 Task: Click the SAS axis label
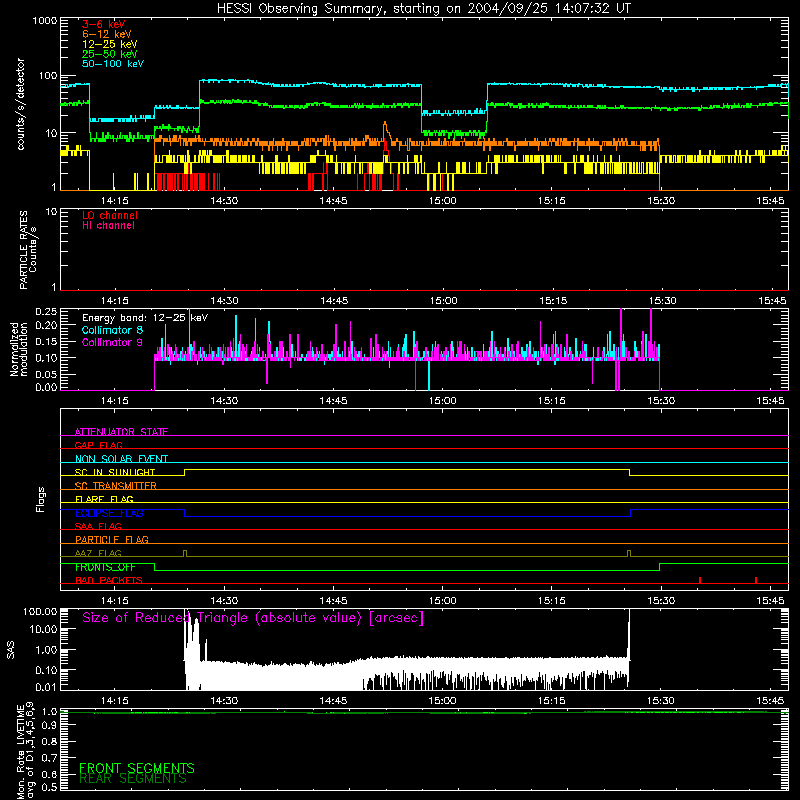11,650
